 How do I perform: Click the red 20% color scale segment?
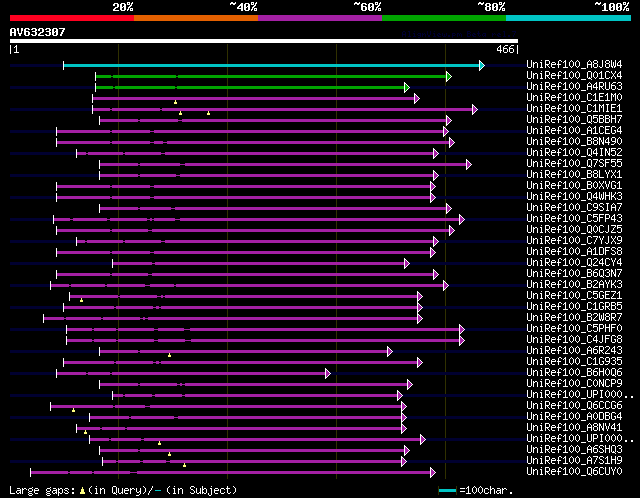72,18
